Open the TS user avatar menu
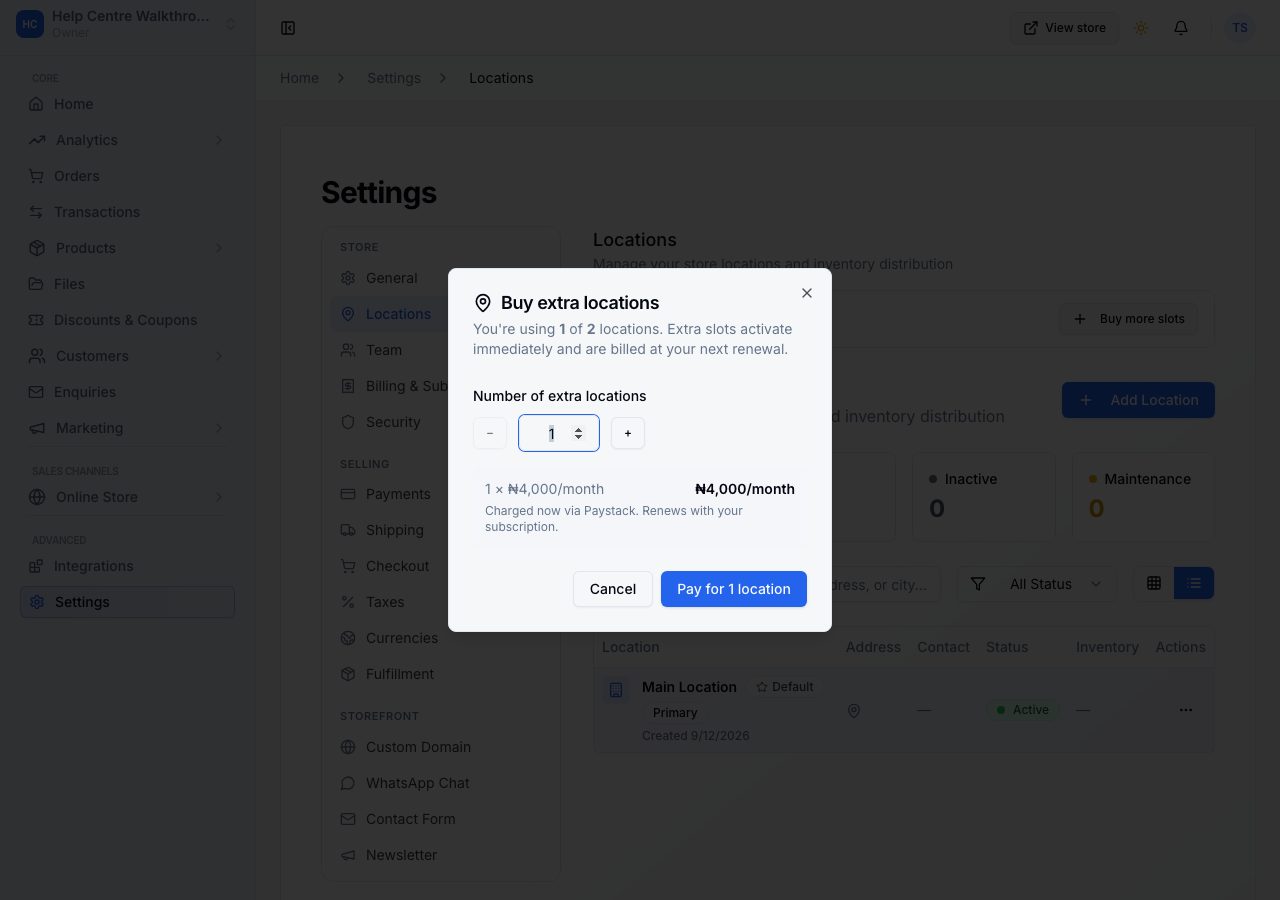Viewport: 1280px width, 900px height. [x=1240, y=28]
